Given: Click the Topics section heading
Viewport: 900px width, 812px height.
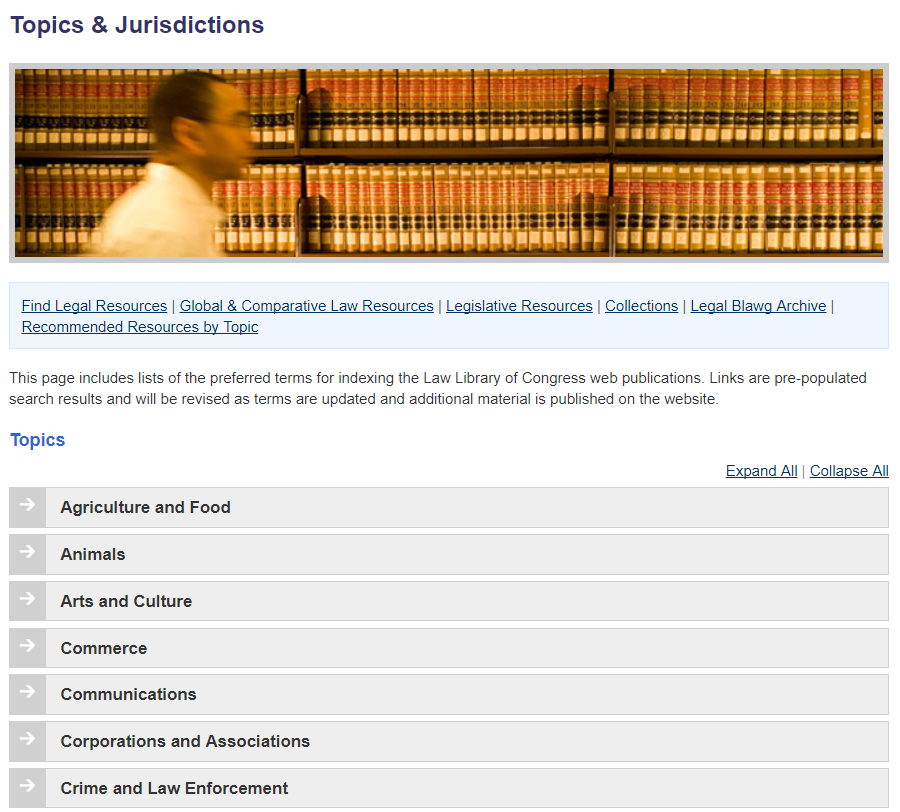Looking at the screenshot, I should point(38,440).
